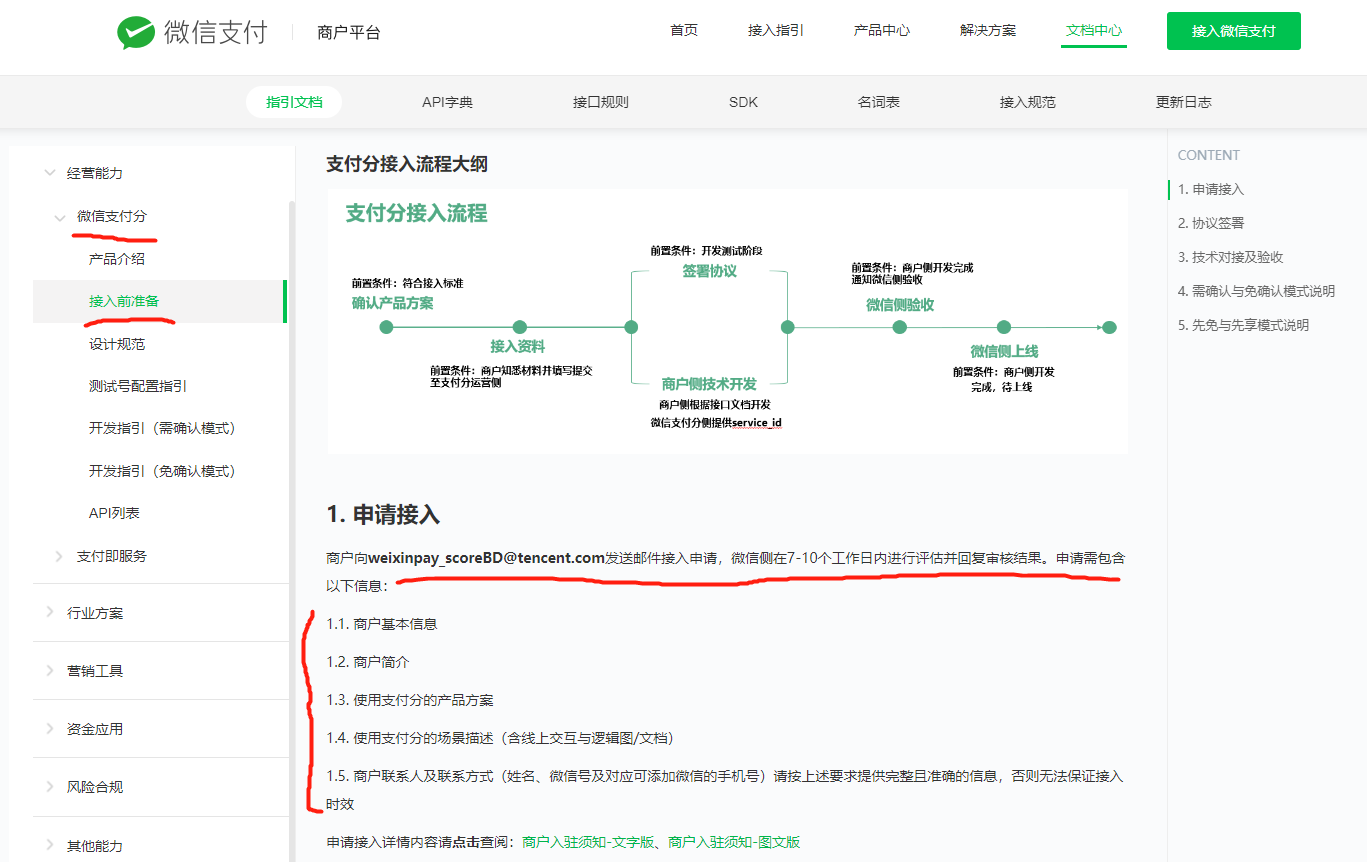Collapse the 经营能力 section chevron

point(50,173)
